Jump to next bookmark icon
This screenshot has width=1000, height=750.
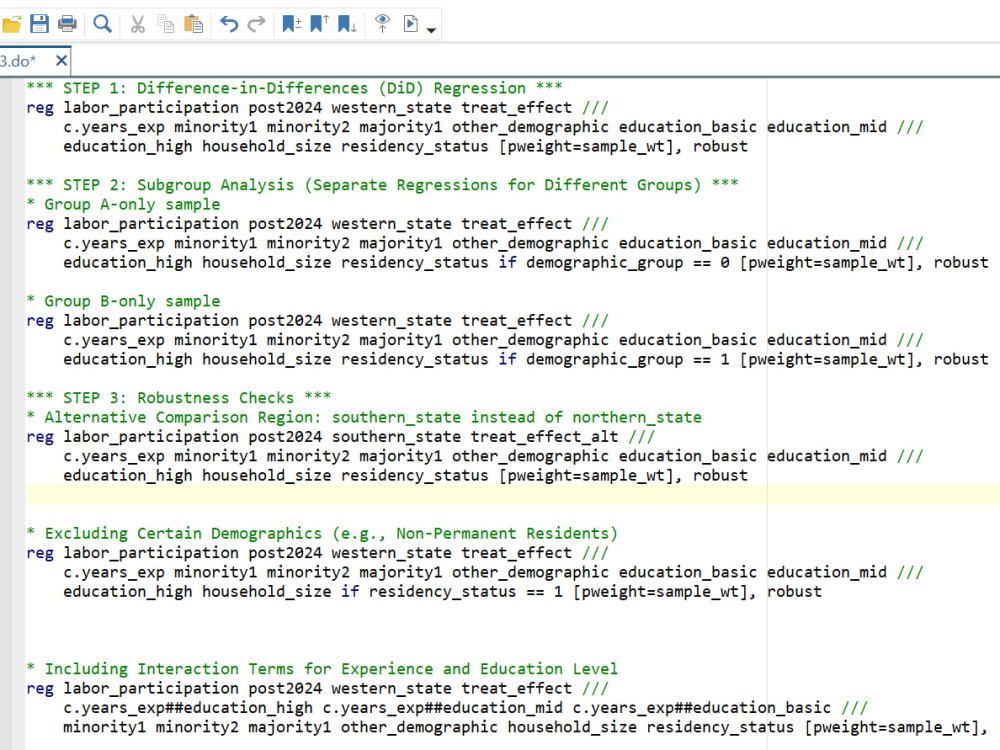347,24
